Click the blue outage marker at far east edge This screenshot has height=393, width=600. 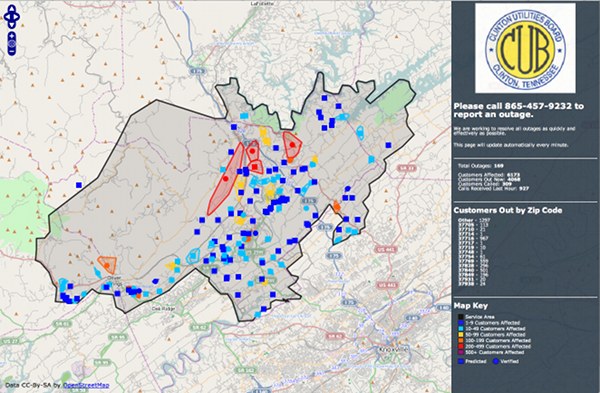coord(388,145)
